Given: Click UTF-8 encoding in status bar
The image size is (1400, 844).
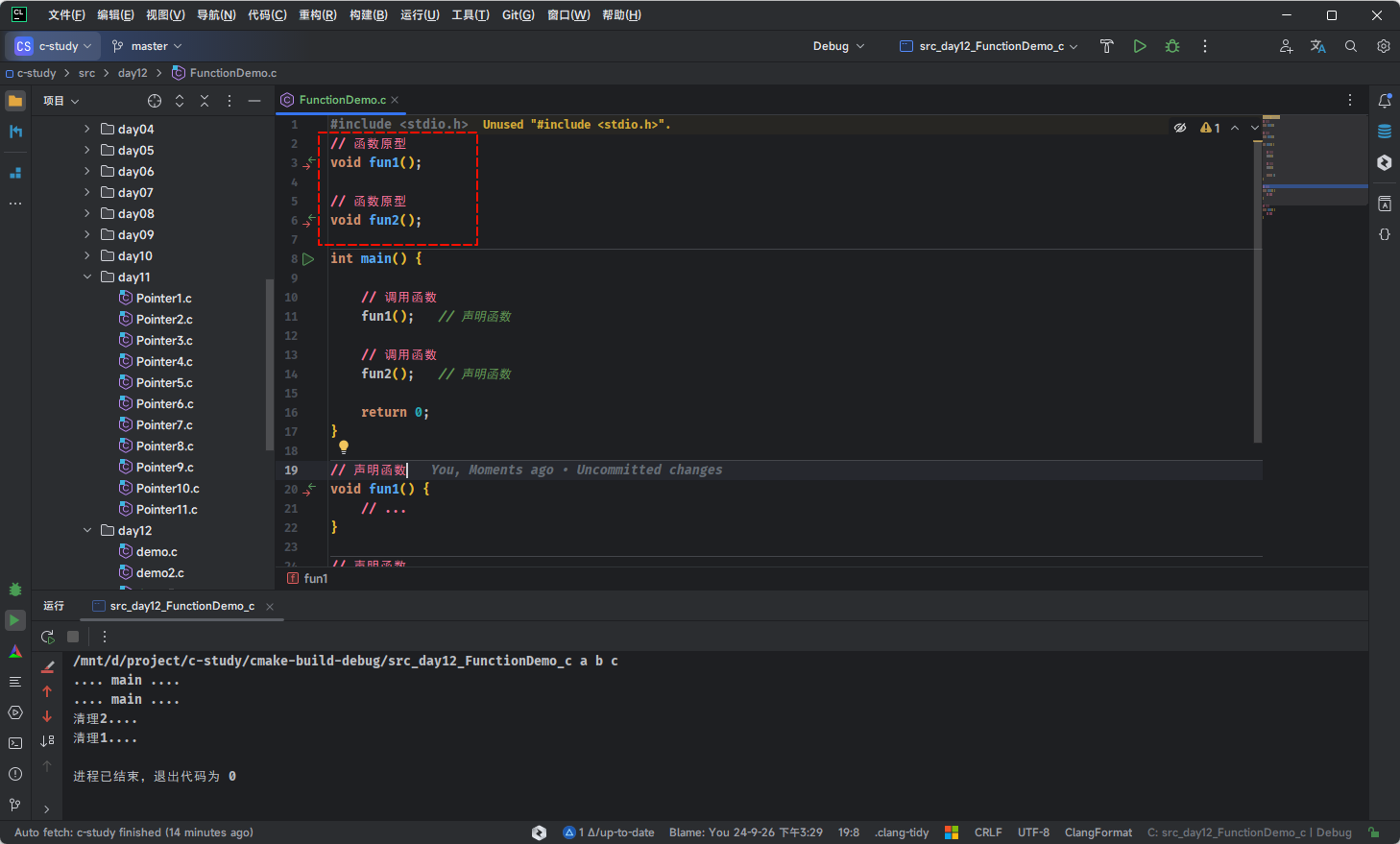Looking at the screenshot, I should coord(1033,832).
